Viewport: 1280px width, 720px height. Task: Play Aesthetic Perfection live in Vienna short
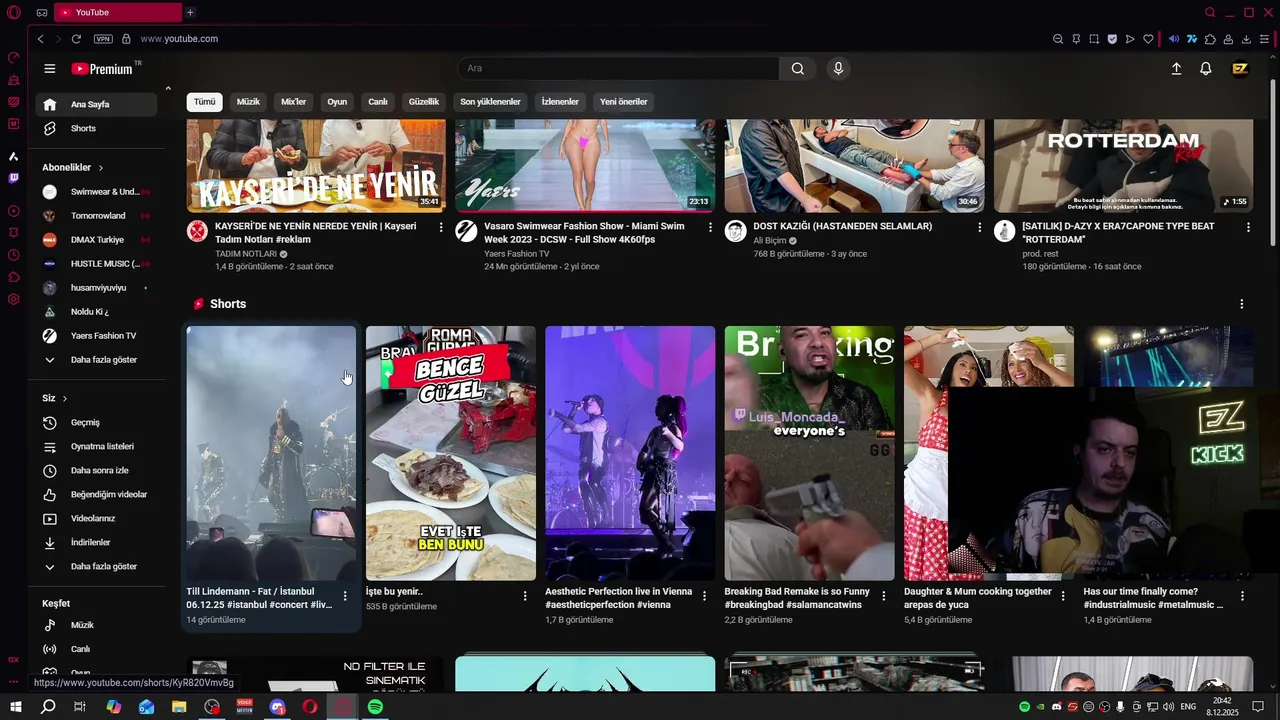[630, 453]
